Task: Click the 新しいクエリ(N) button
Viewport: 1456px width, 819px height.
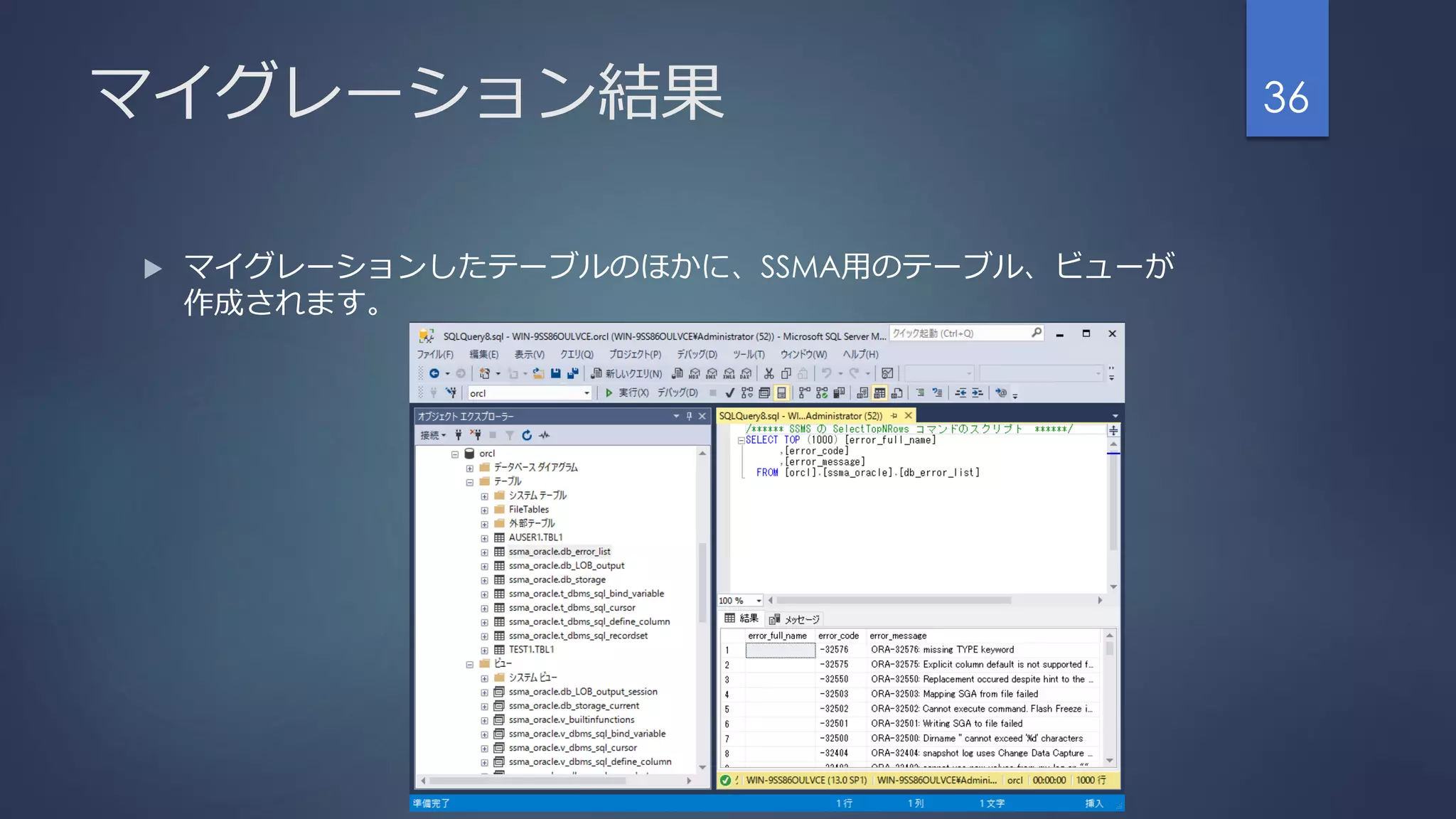Action: point(626,373)
